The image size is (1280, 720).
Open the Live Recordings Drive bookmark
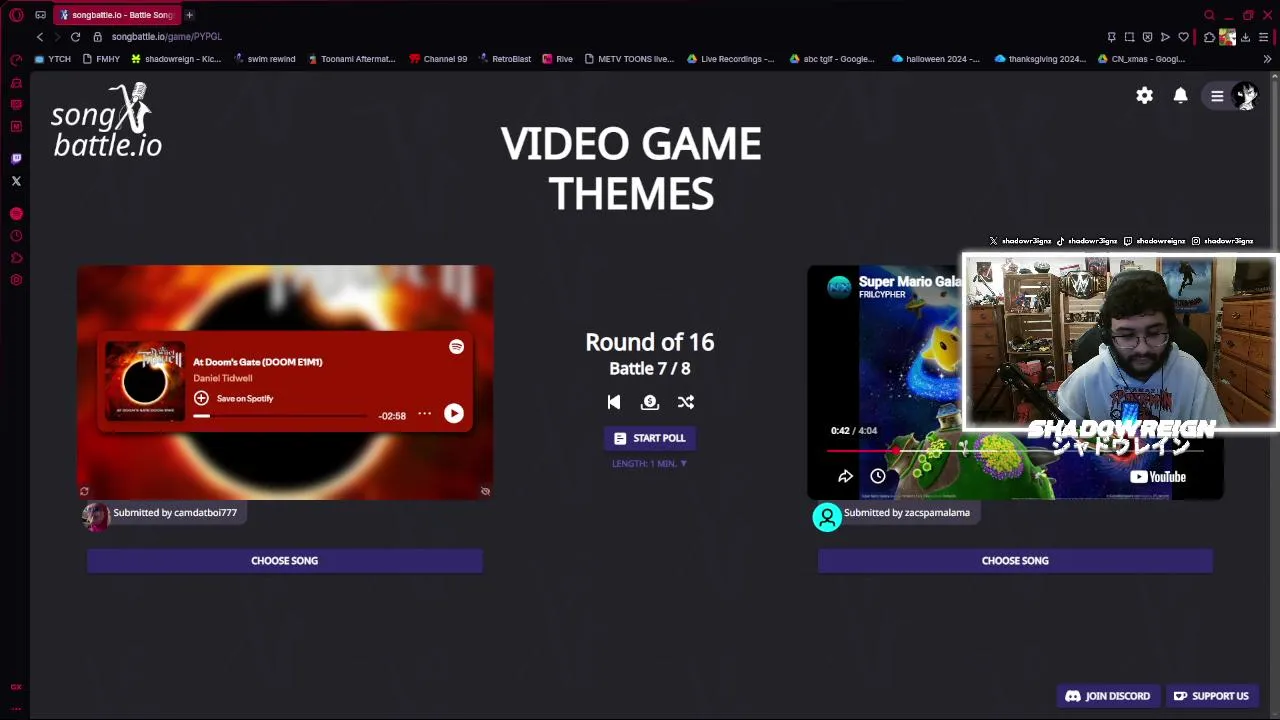point(730,59)
